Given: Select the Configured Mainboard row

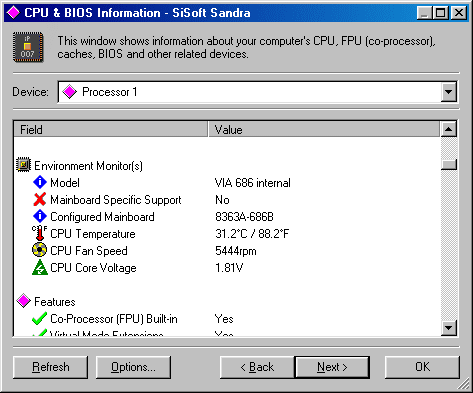Looking at the screenshot, I should pyautogui.click(x=227, y=217).
